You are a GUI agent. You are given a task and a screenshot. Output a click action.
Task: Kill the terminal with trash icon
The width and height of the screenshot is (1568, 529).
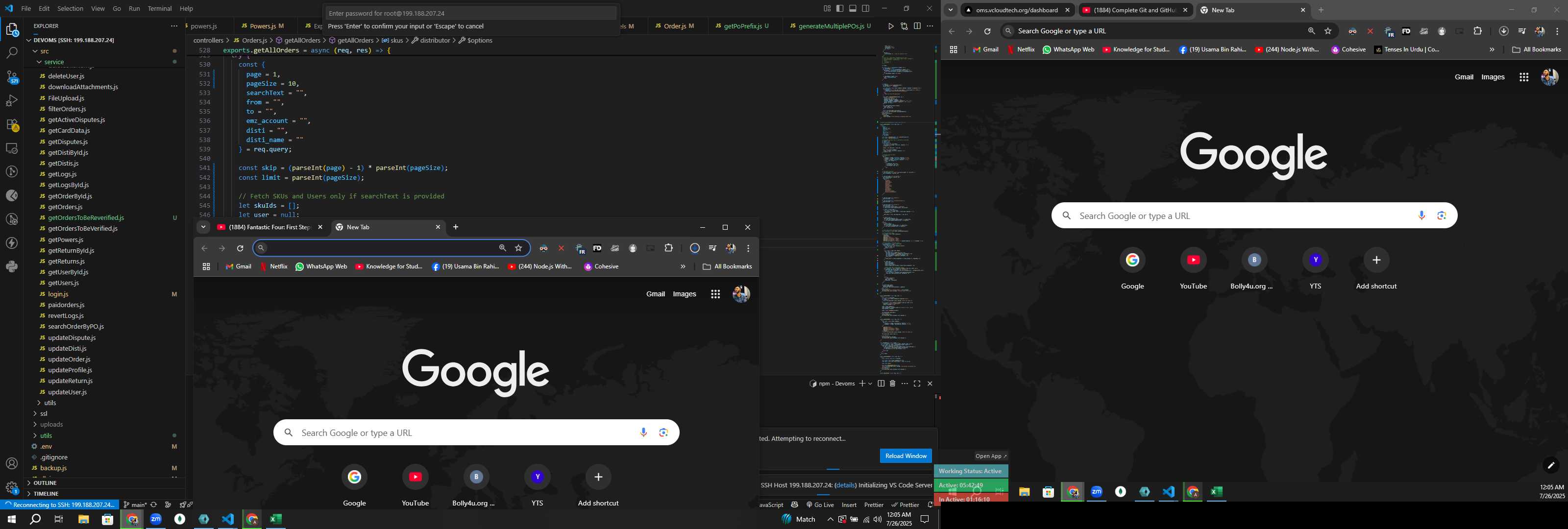click(x=892, y=384)
